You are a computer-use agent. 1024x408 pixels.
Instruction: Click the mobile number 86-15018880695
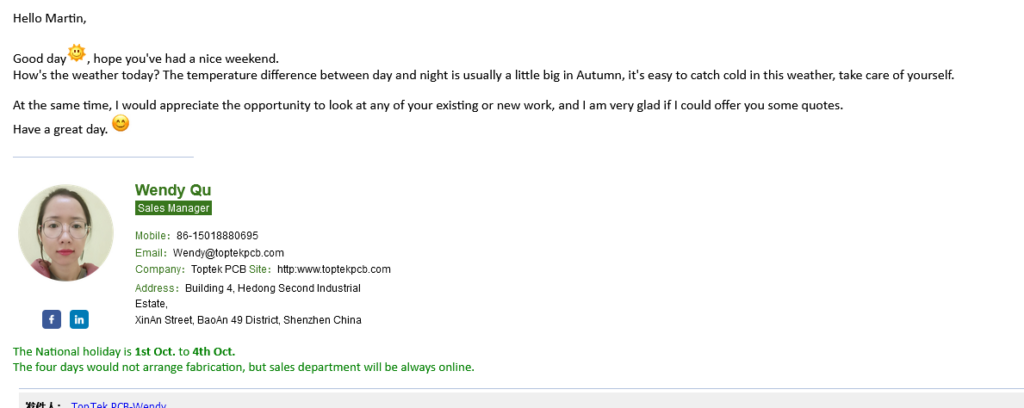coord(217,236)
